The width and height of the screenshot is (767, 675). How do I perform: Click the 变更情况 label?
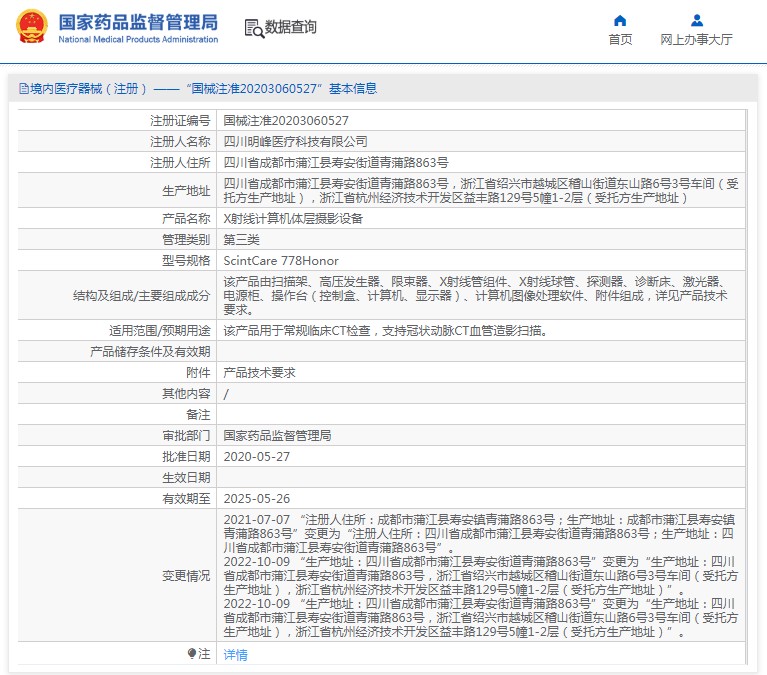point(186,576)
